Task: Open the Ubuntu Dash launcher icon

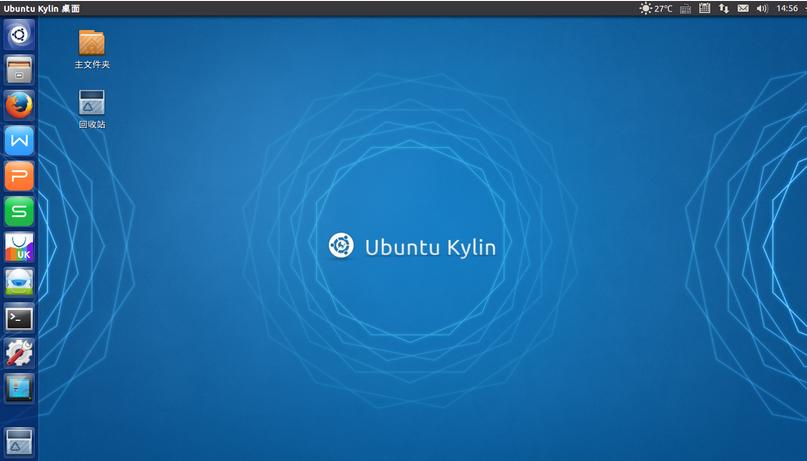Action: pyautogui.click(x=19, y=34)
